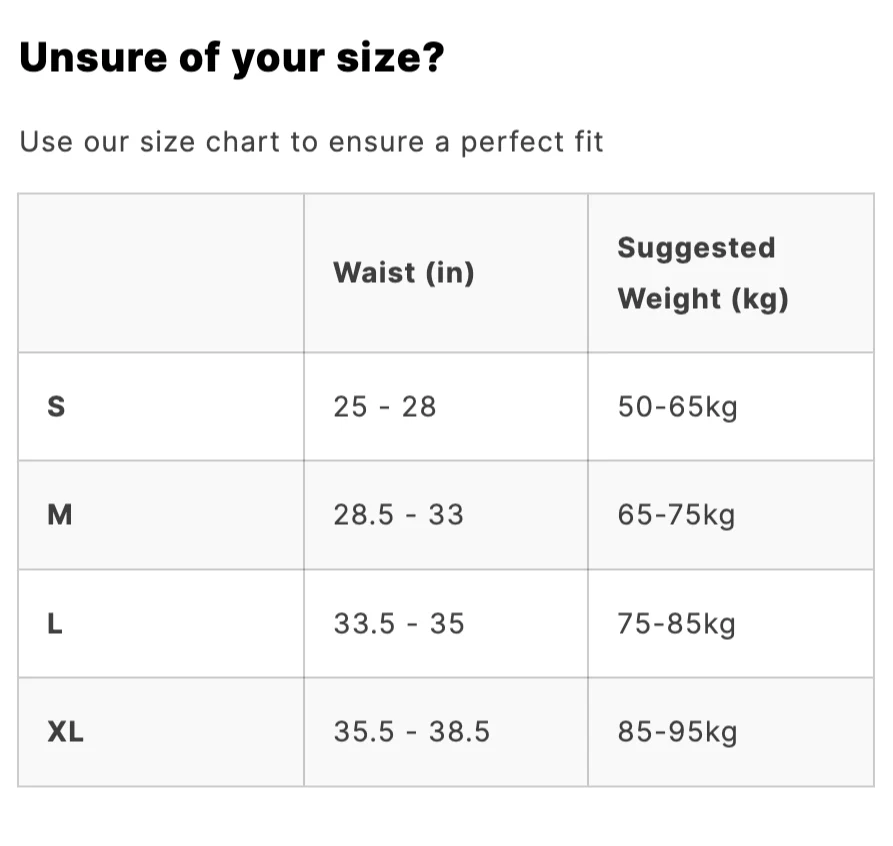Click the S size row label
The width and height of the screenshot is (893, 846).
(56, 406)
